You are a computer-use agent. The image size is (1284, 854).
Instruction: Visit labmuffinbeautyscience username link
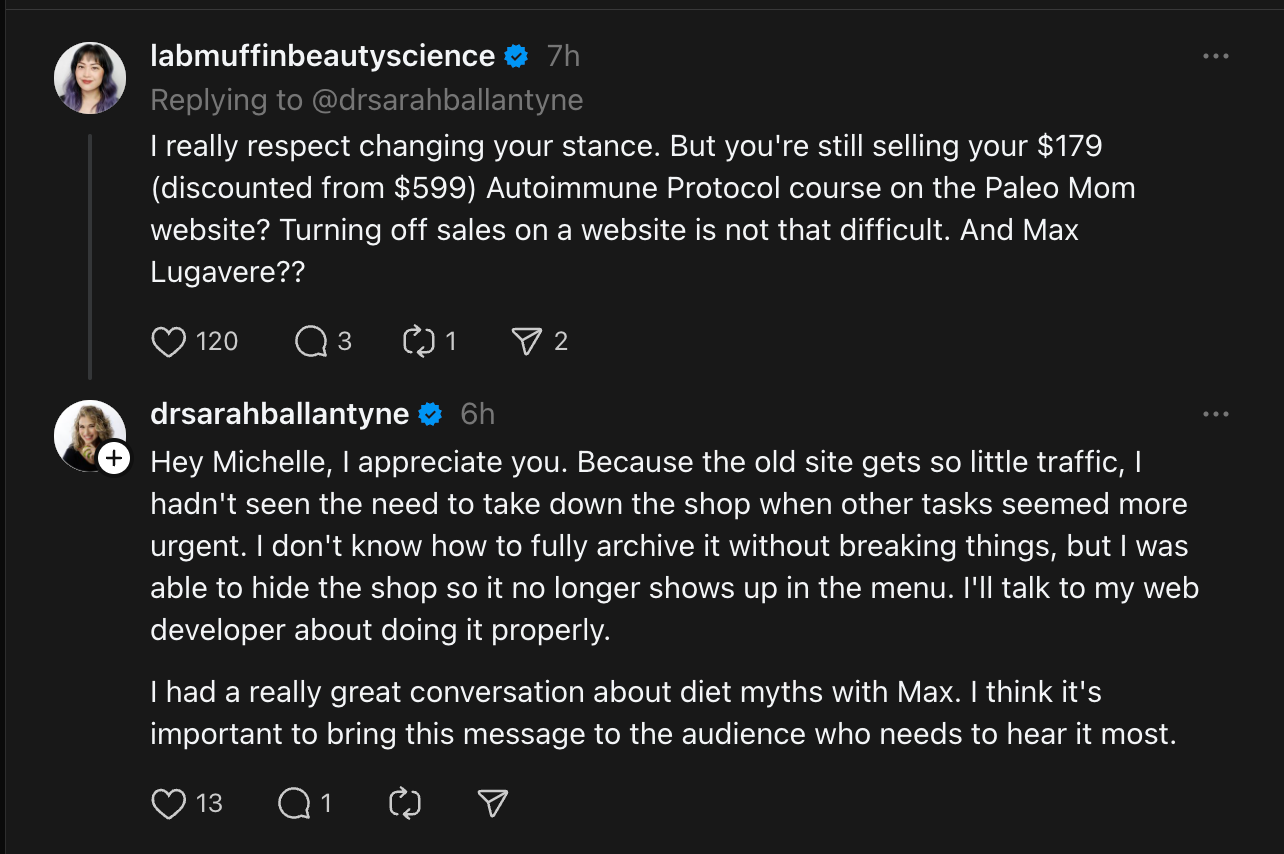coord(323,56)
